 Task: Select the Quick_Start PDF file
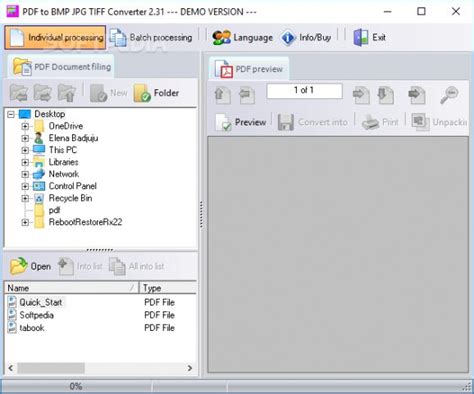(41, 302)
